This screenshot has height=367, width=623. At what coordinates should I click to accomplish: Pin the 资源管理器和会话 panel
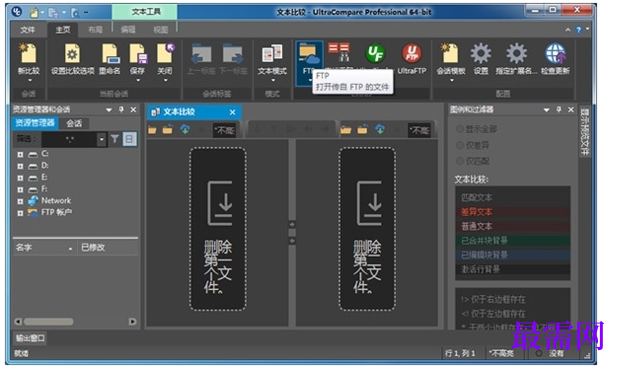tap(121, 109)
